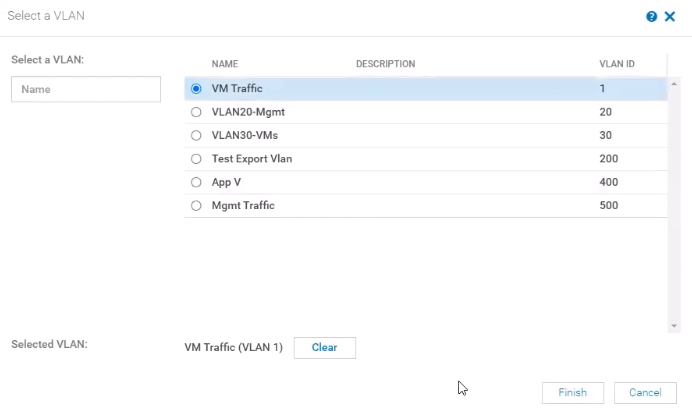Select the VLAN30-VMs radio button
The image size is (692, 414).
pyautogui.click(x=196, y=135)
